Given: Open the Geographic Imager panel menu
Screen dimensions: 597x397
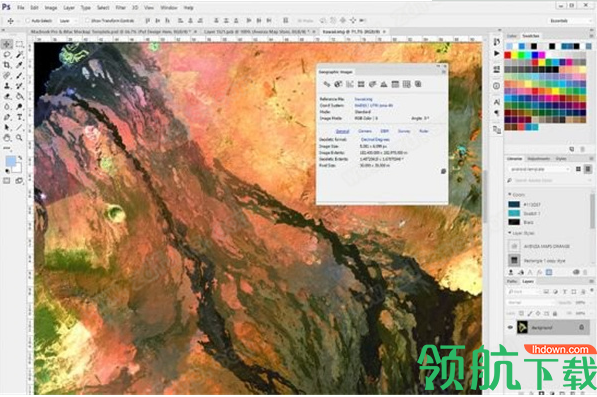Looking at the screenshot, I should point(443,72).
